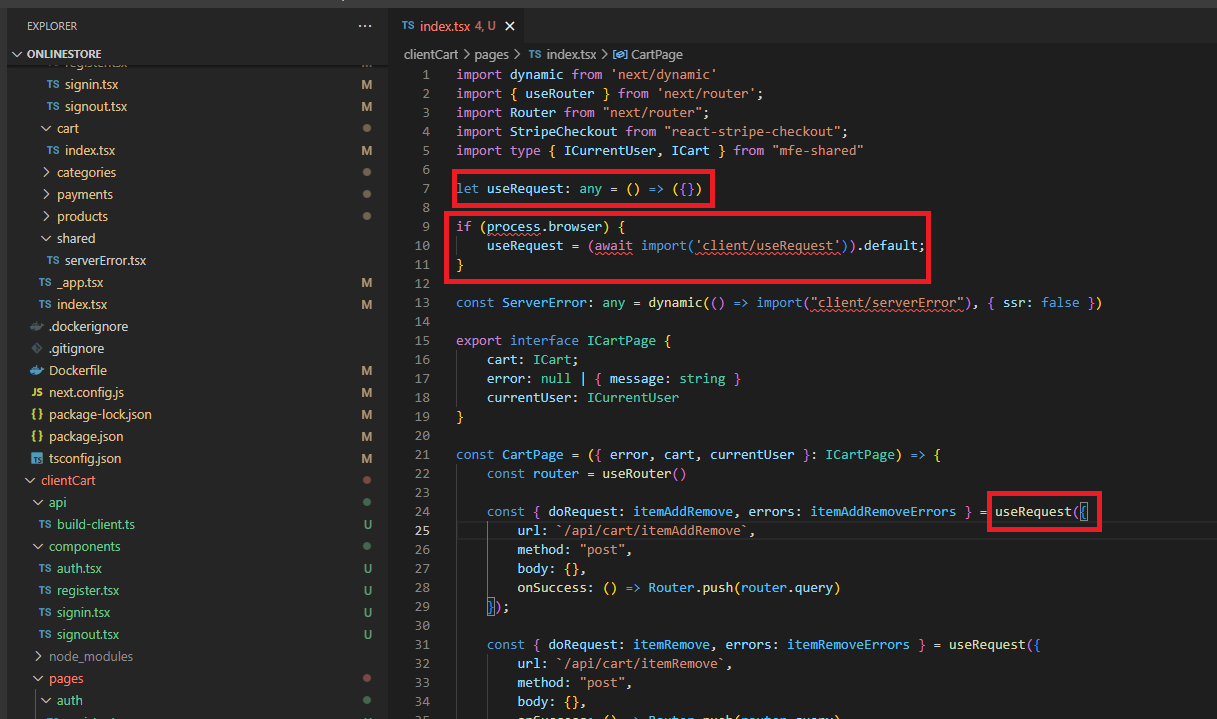The height and width of the screenshot is (719, 1217).
Task: Open Explorer more actions ellipsis menu
Action: (365, 25)
